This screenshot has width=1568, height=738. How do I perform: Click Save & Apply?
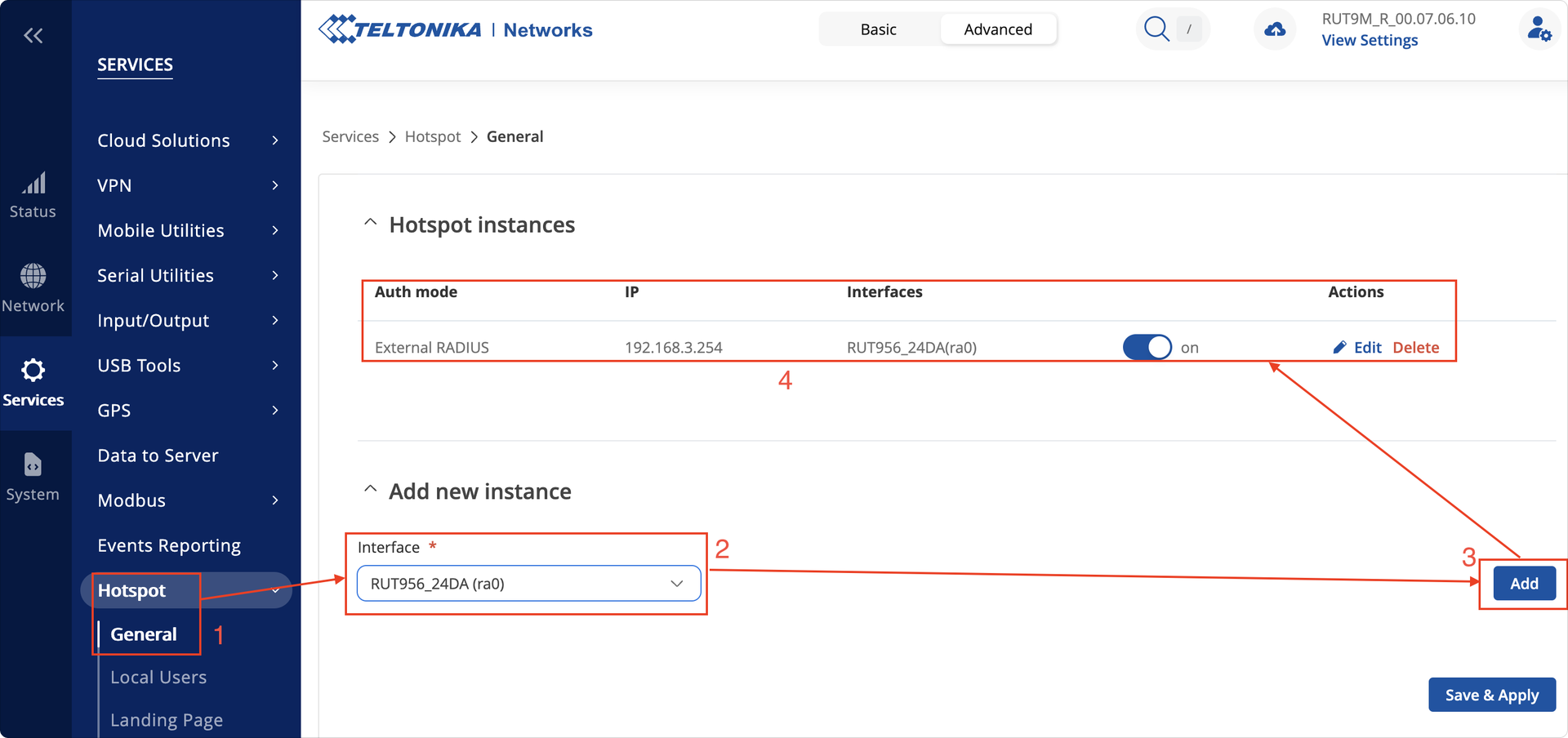(x=1491, y=695)
